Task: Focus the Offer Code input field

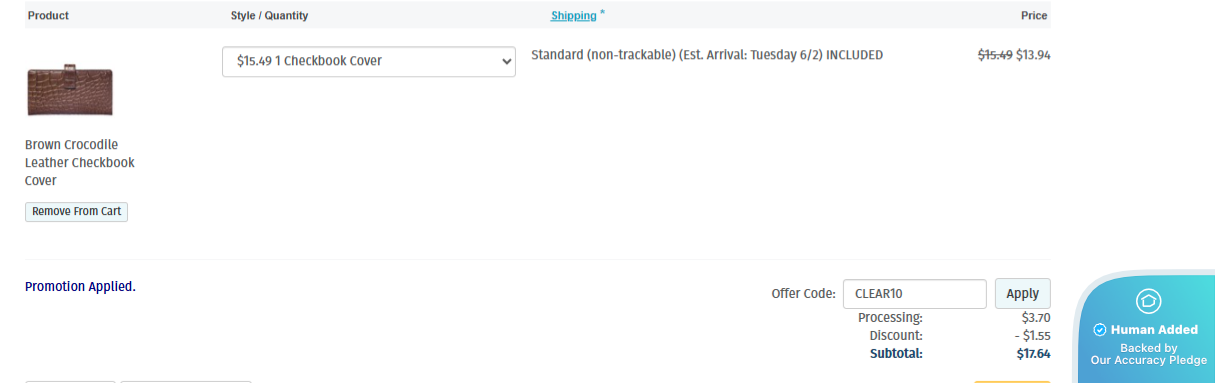Action: 915,294
